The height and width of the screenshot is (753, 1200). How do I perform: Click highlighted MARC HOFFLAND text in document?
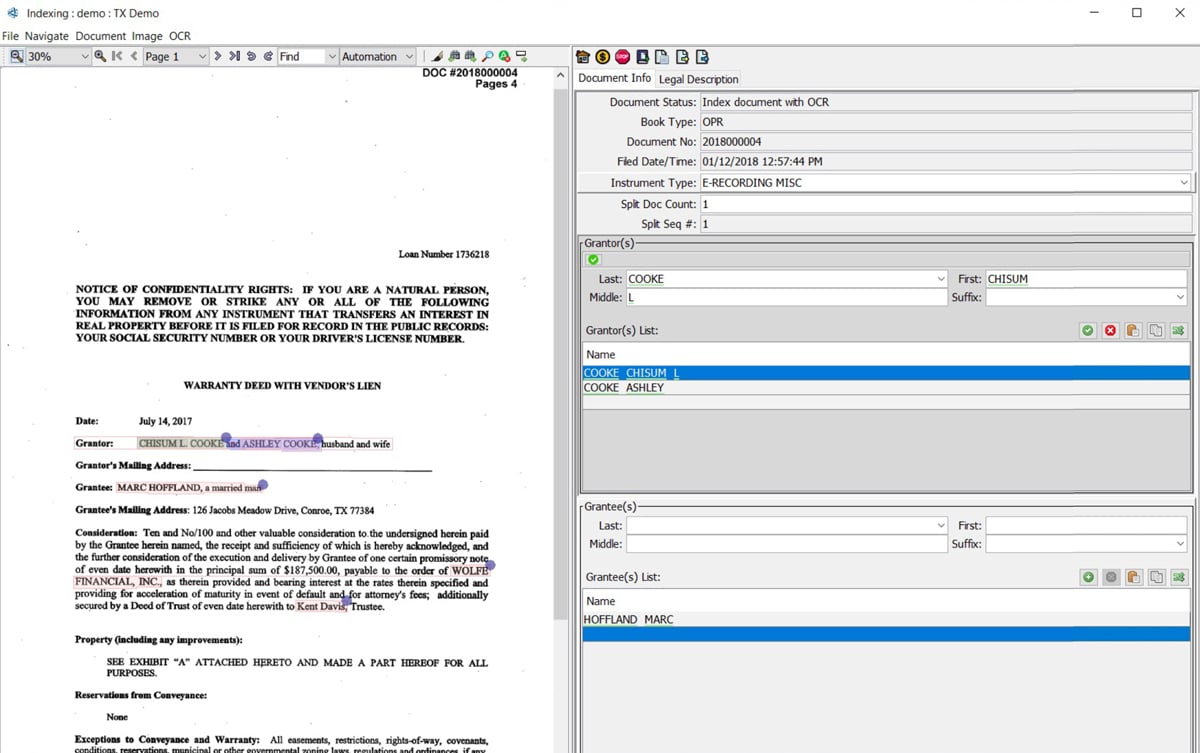188,488
